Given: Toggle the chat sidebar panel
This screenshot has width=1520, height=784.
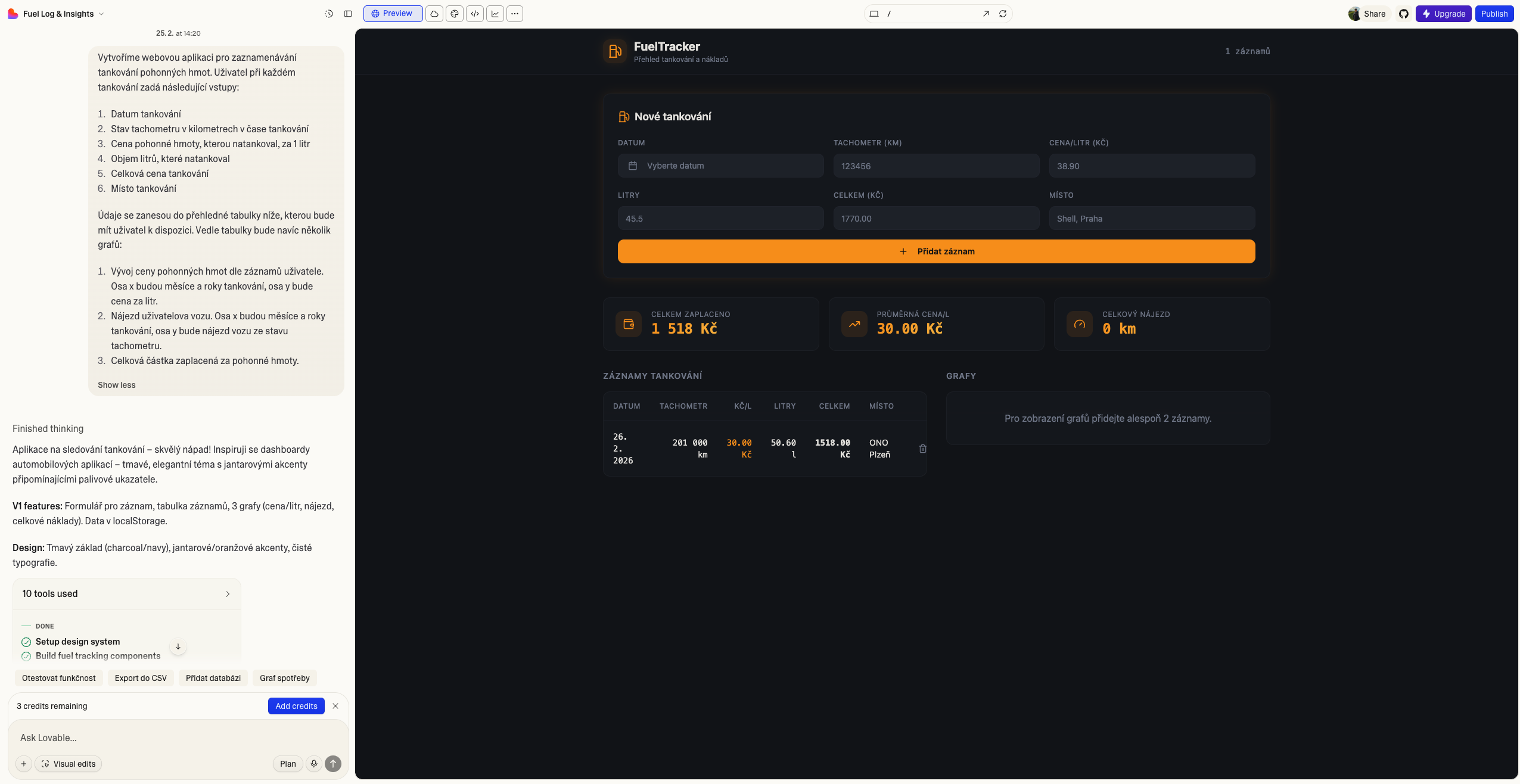Looking at the screenshot, I should (x=348, y=14).
